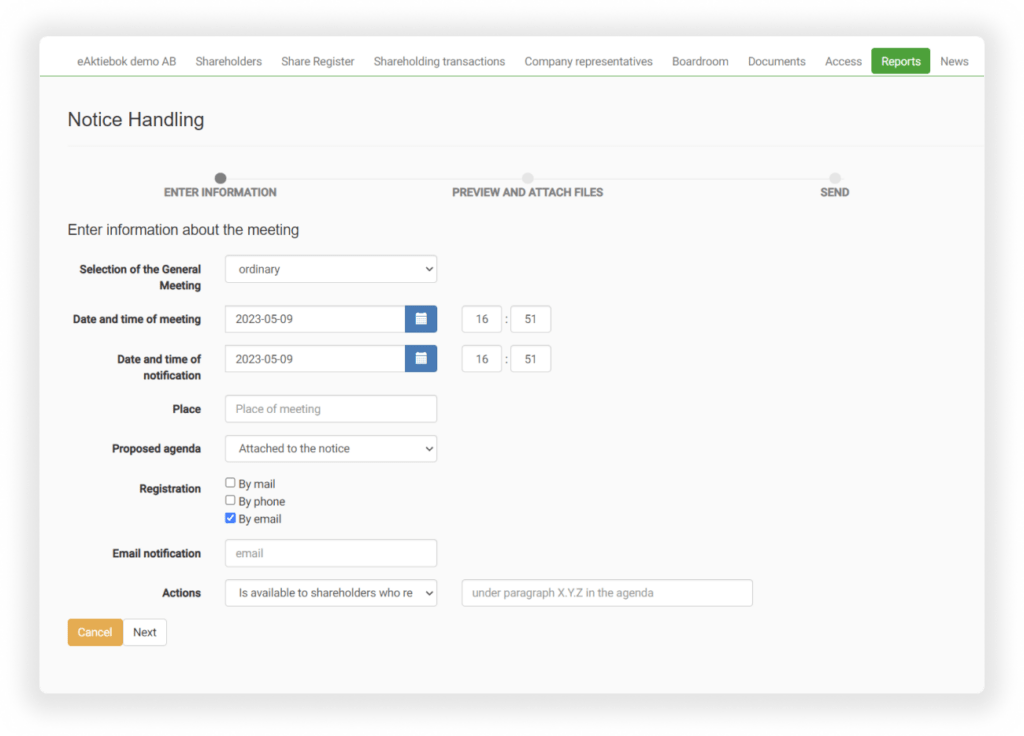
Task: Open Shareholding transactions menu item
Action: (439, 61)
